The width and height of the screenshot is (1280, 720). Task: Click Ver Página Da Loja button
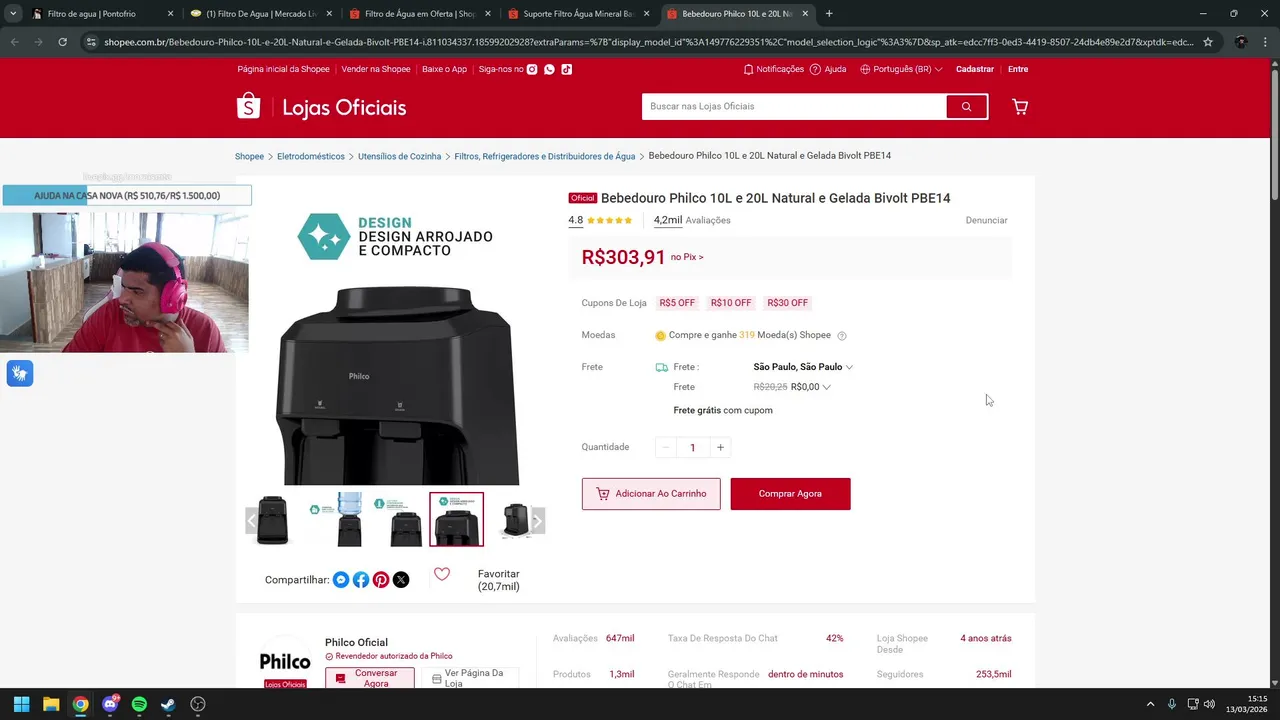coord(470,678)
